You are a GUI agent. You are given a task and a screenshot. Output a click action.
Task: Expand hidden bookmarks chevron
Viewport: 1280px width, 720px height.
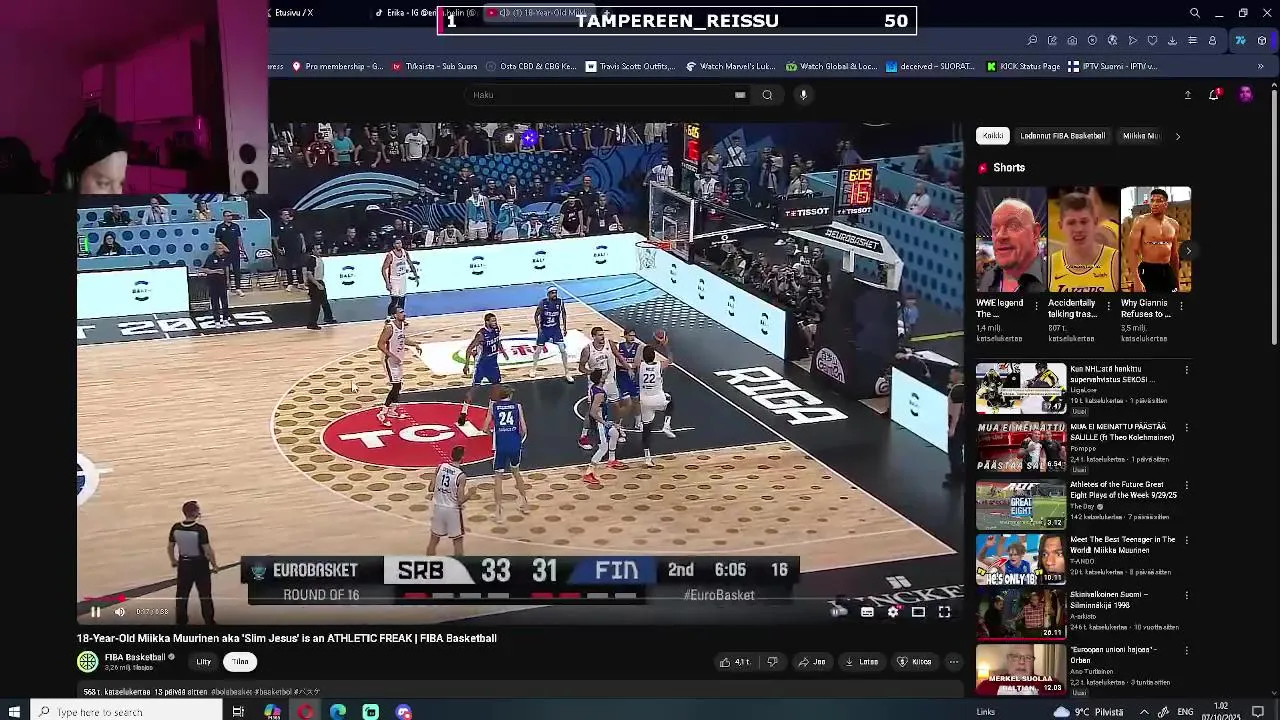[x=1260, y=67]
